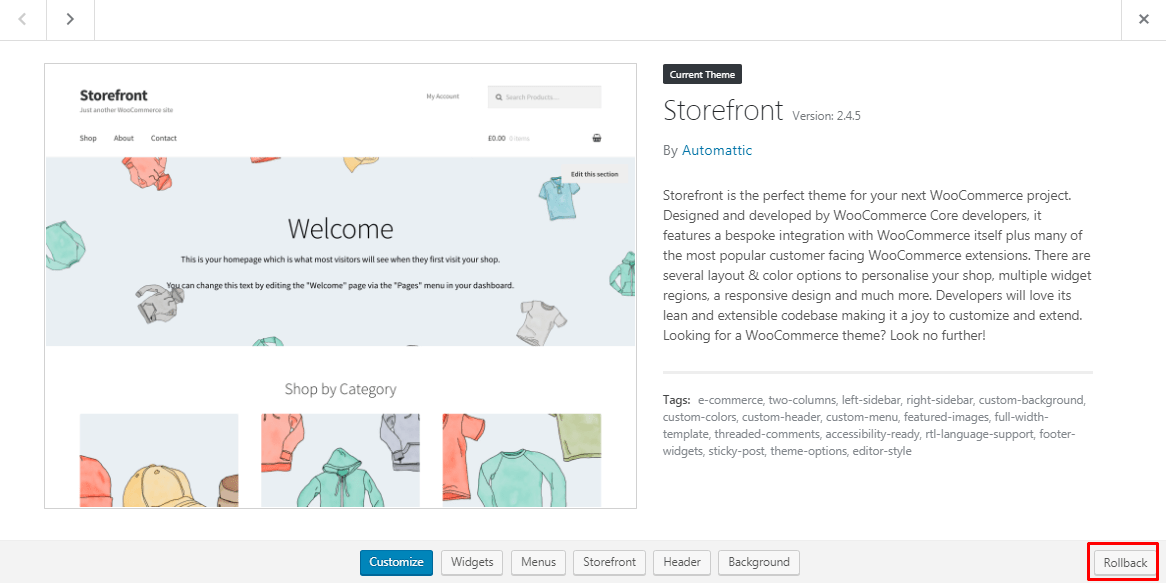Click the Search Products field in preview
Image resolution: width=1166 pixels, height=583 pixels.
pyautogui.click(x=545, y=97)
